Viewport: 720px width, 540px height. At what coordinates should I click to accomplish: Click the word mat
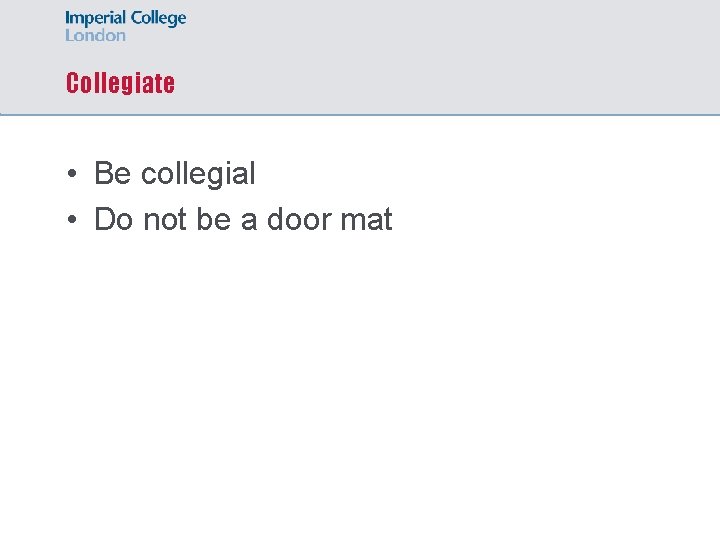[366, 219]
